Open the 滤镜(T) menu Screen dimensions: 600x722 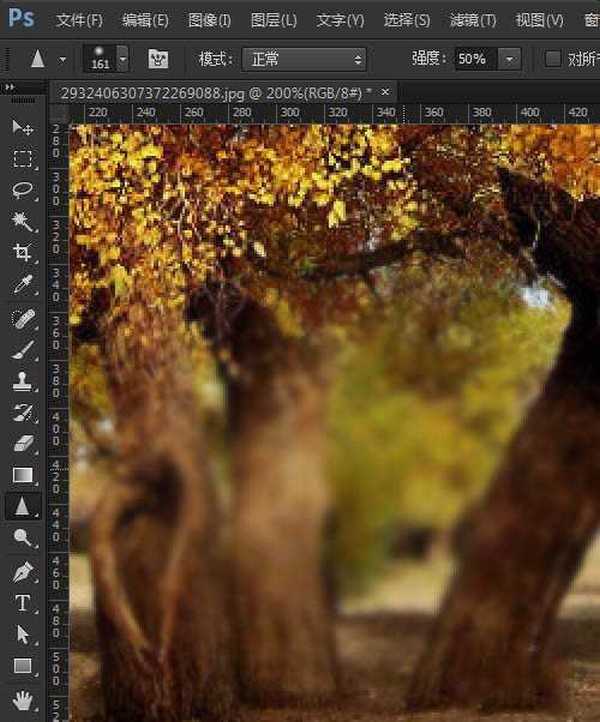point(472,20)
